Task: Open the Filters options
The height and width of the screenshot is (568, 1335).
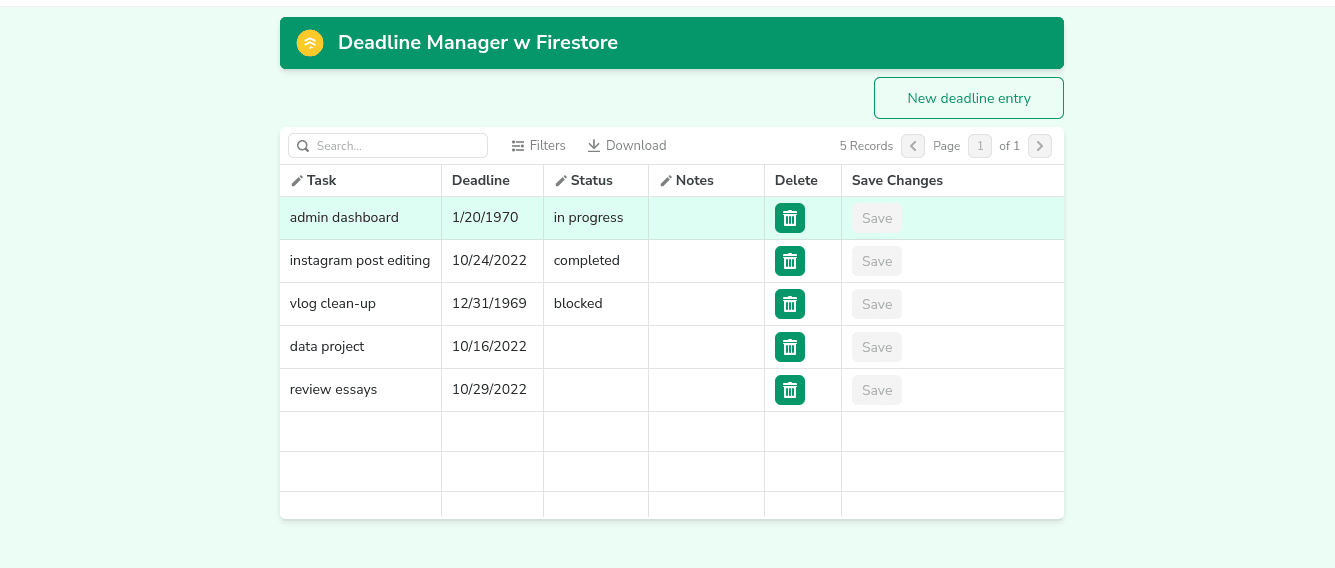Action: 538,146
